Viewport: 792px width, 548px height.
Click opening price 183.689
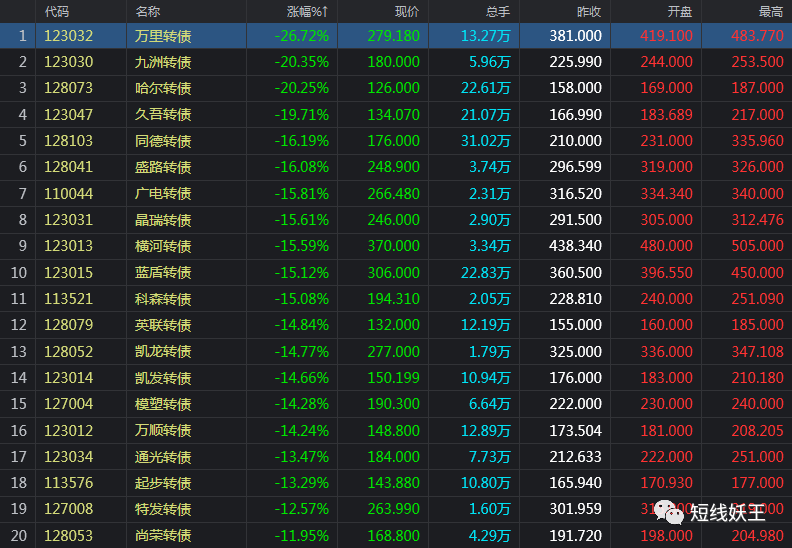coord(666,115)
